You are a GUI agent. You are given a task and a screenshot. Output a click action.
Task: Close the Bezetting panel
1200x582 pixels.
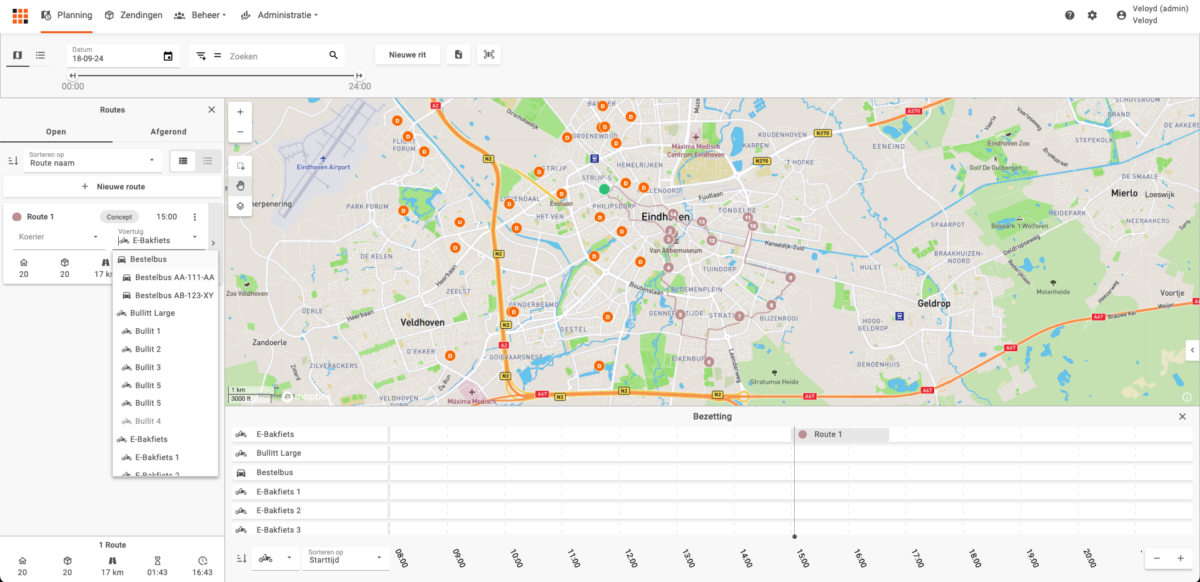(1182, 416)
